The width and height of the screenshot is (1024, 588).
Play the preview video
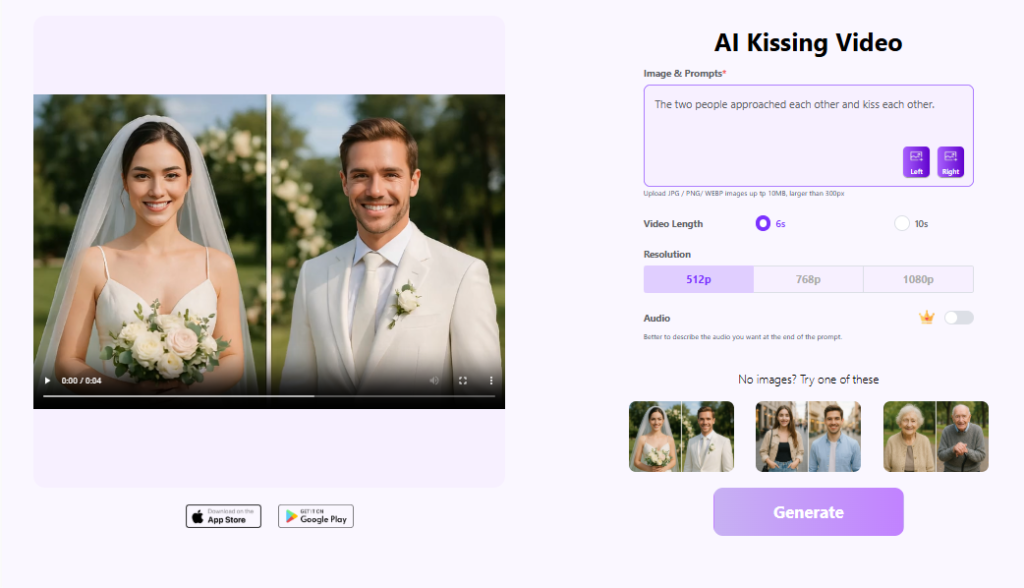click(46, 381)
